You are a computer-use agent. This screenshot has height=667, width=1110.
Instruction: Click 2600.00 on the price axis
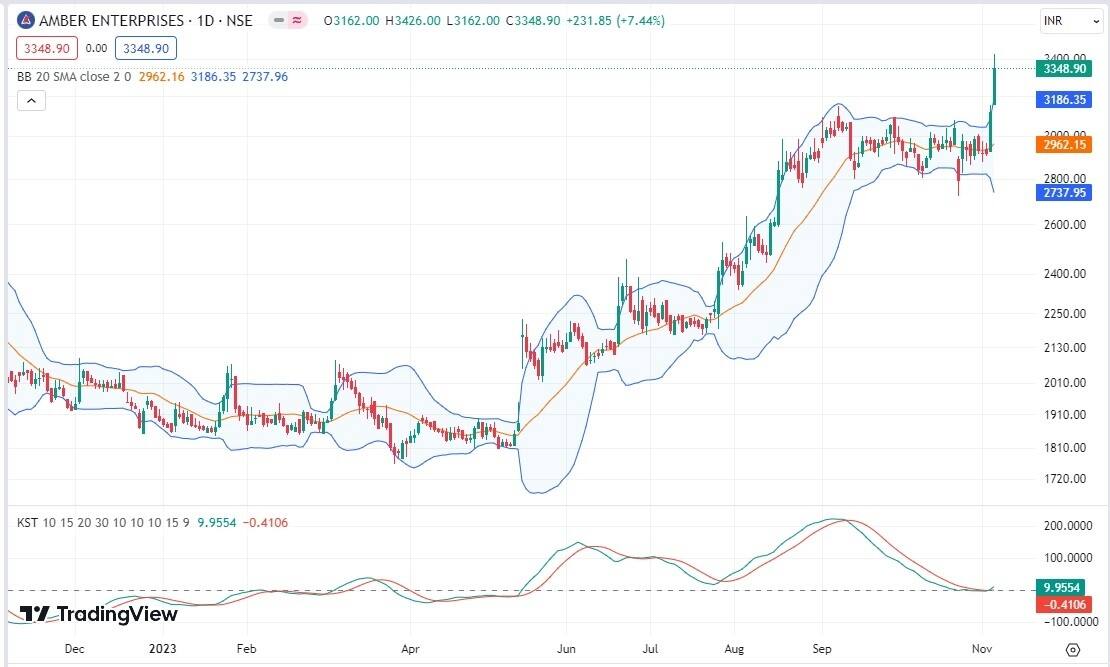[1065, 224]
